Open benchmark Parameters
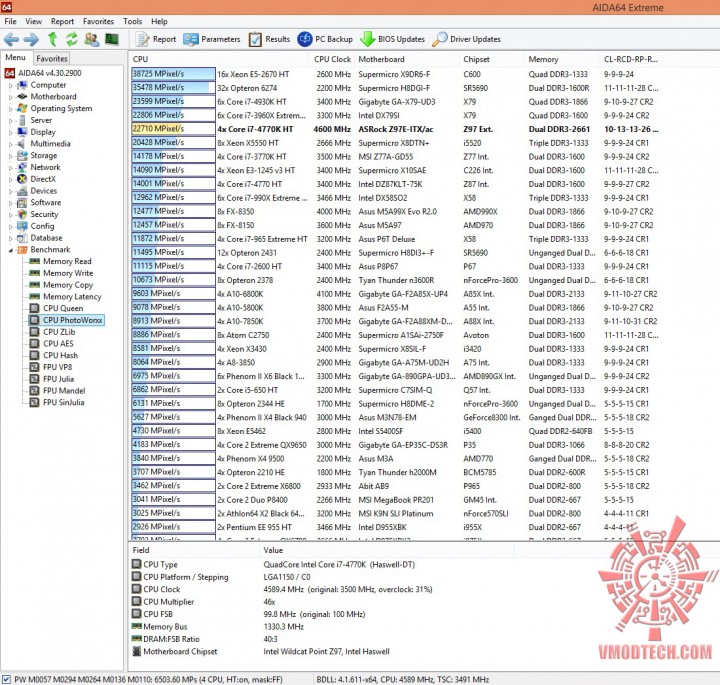This screenshot has height=685, width=720. click(x=212, y=39)
